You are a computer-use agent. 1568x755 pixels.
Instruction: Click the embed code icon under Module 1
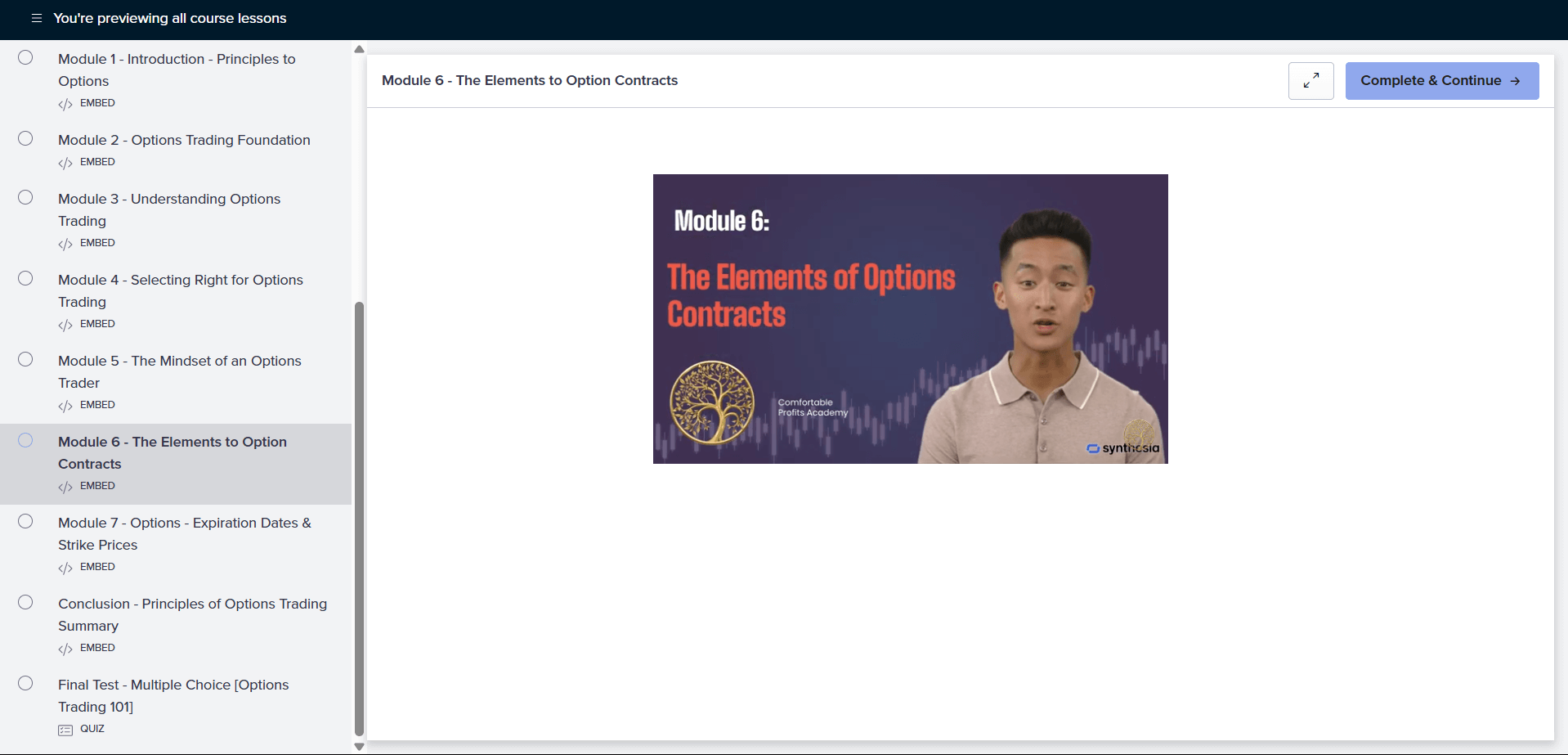pyautogui.click(x=65, y=104)
